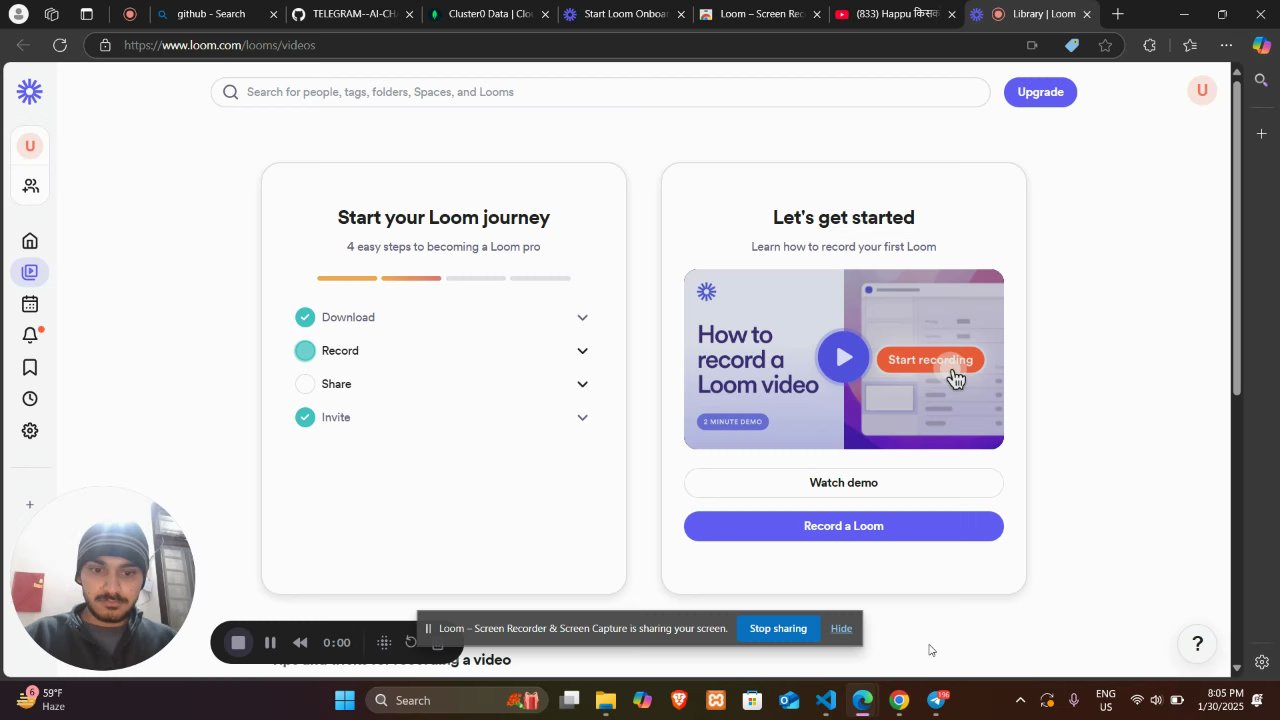Open Loom settings gear in left sidebar

tap(30, 431)
